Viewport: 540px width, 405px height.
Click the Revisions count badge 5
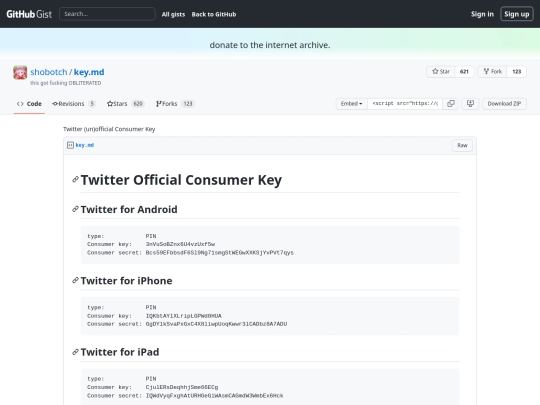(92, 104)
